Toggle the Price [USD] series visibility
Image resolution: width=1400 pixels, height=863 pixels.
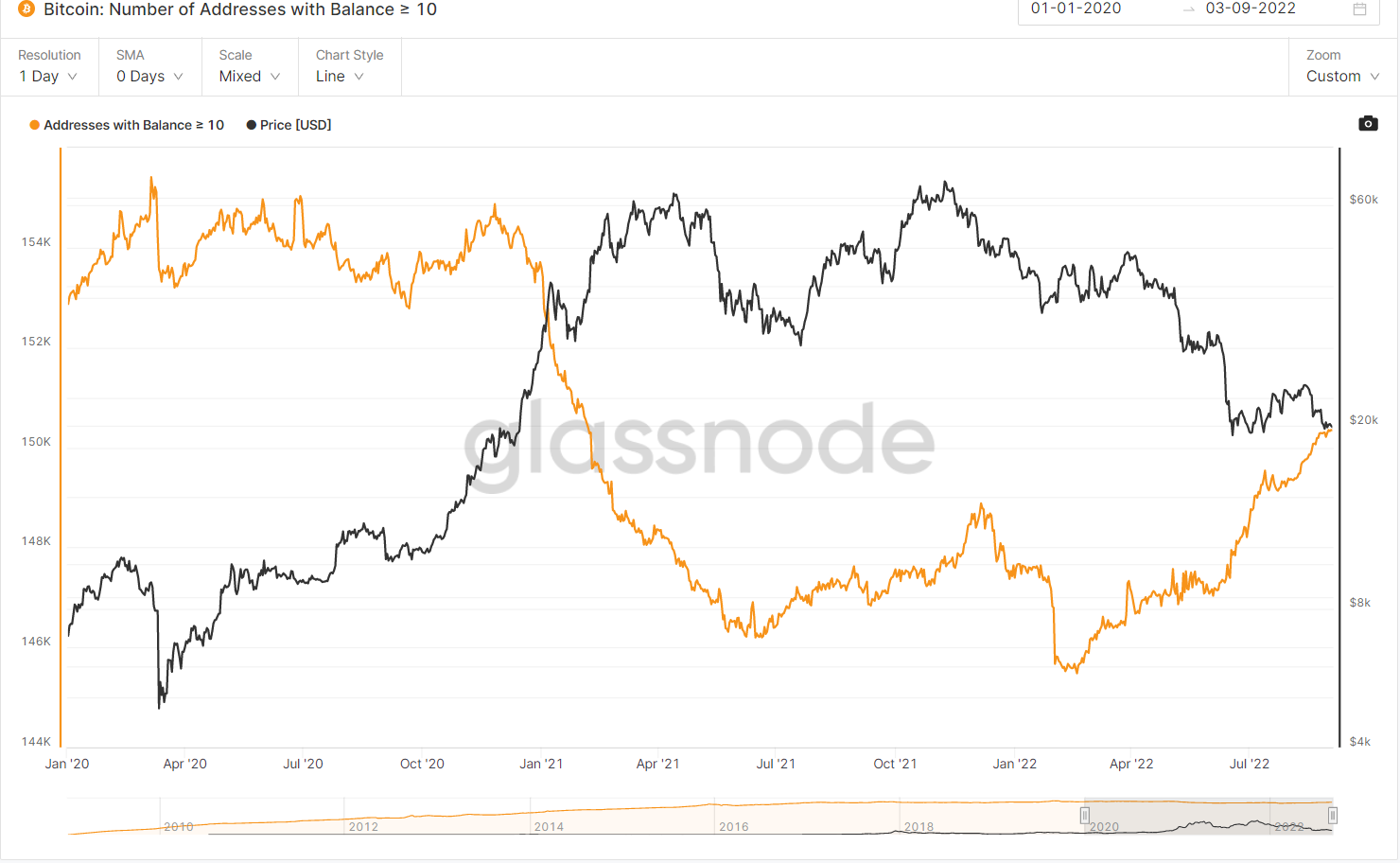pos(295,125)
